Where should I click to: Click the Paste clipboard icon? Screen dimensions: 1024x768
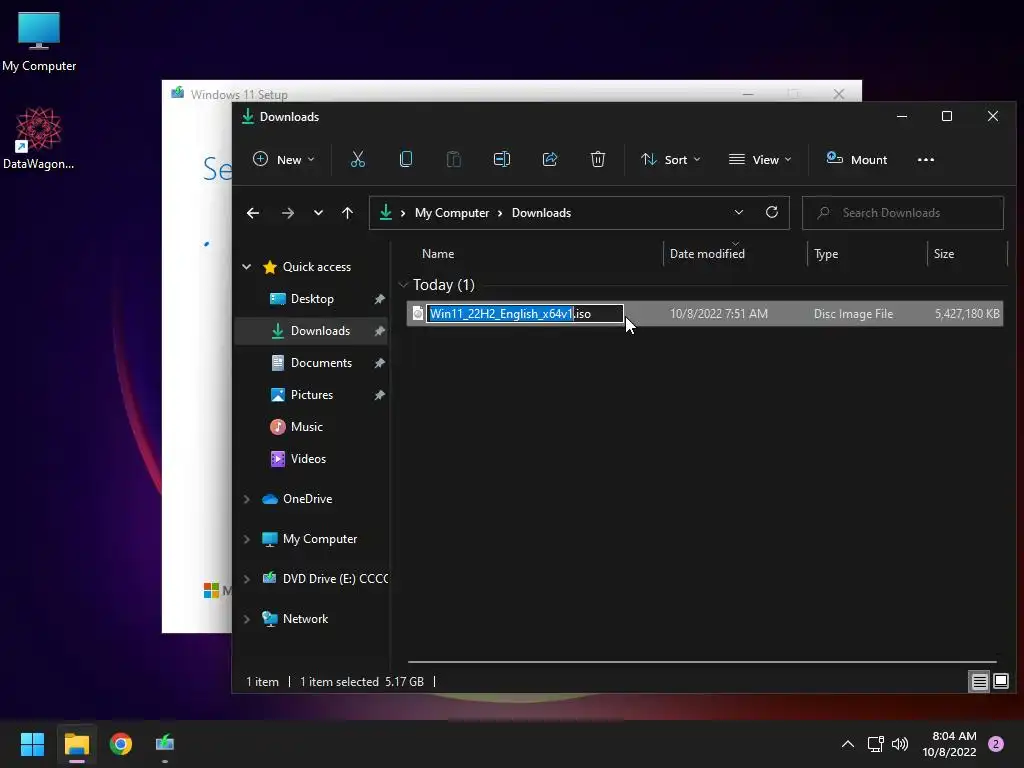coord(453,159)
